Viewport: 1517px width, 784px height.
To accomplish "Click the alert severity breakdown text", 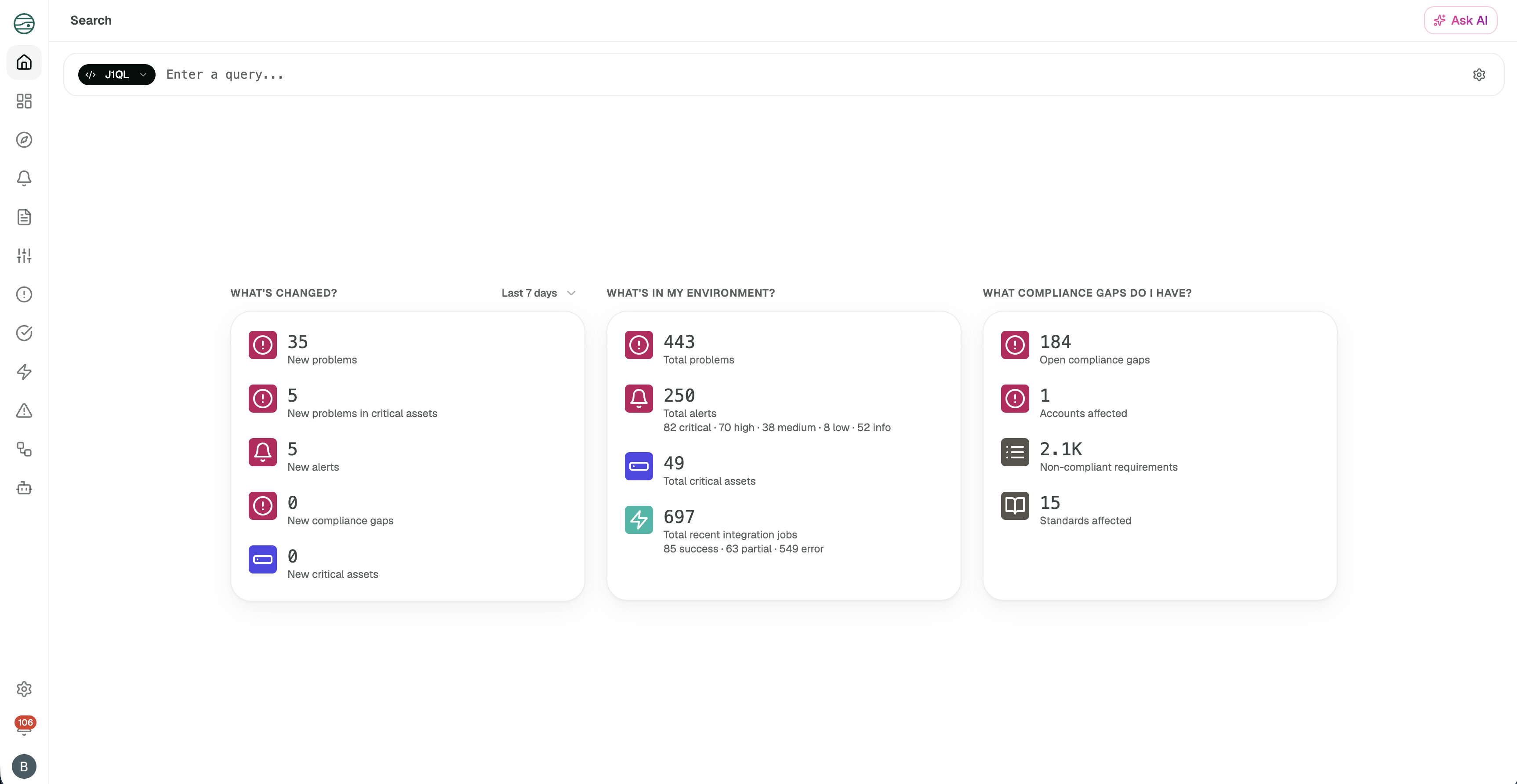I will coord(777,428).
